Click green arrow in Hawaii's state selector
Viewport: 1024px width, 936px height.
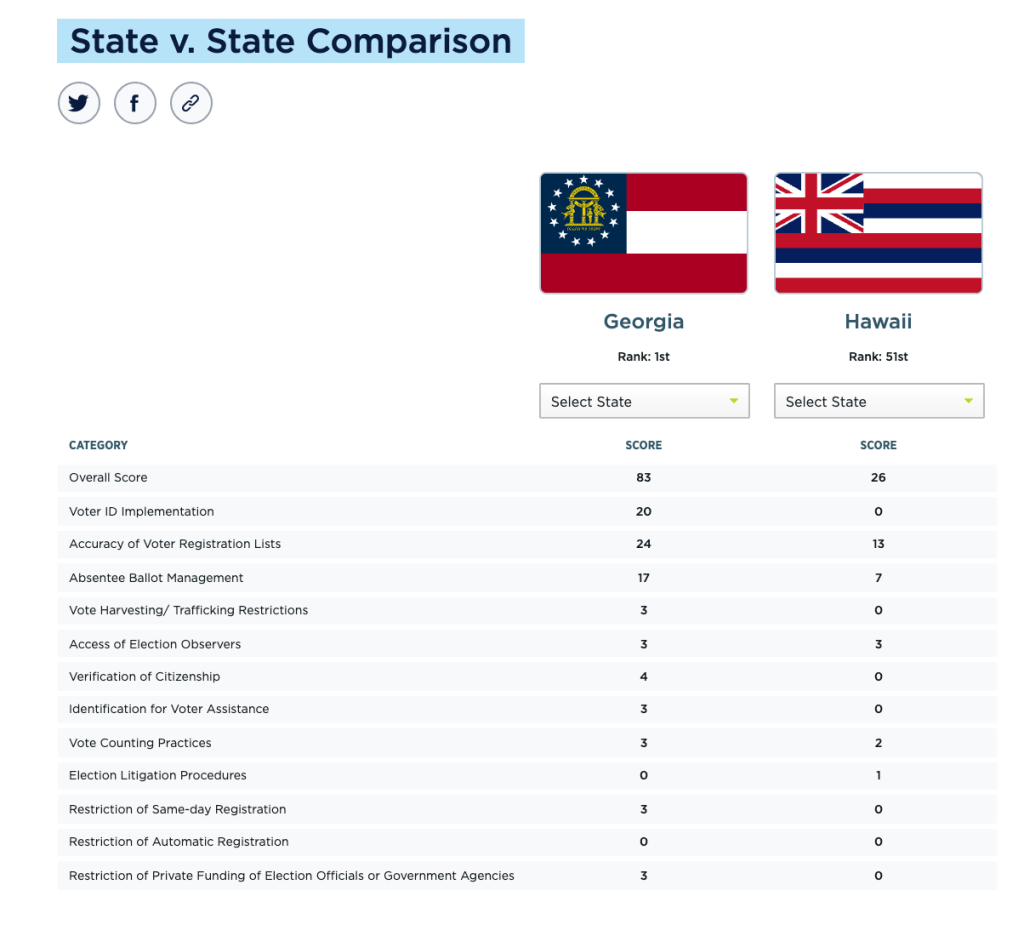click(968, 401)
